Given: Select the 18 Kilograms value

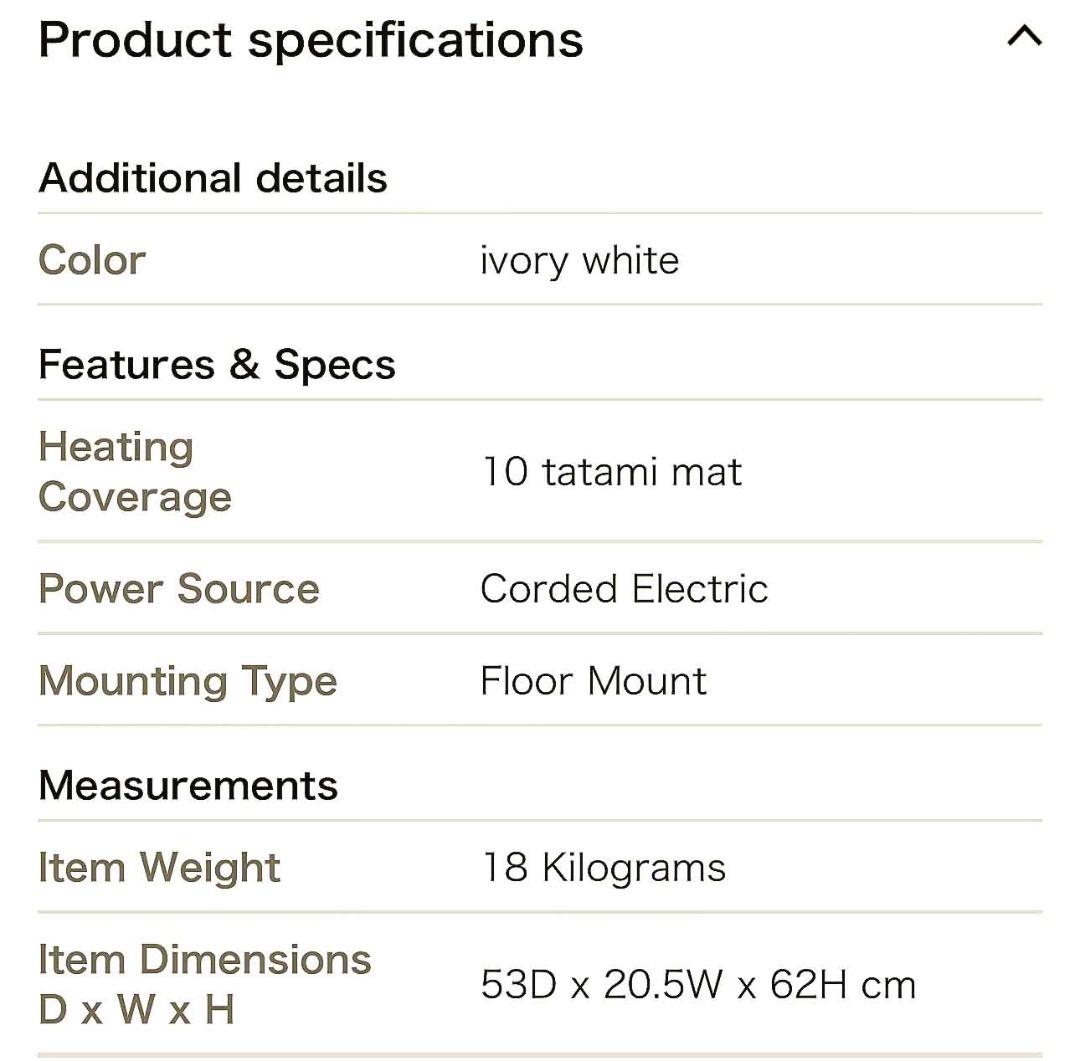Looking at the screenshot, I should click(x=603, y=867).
